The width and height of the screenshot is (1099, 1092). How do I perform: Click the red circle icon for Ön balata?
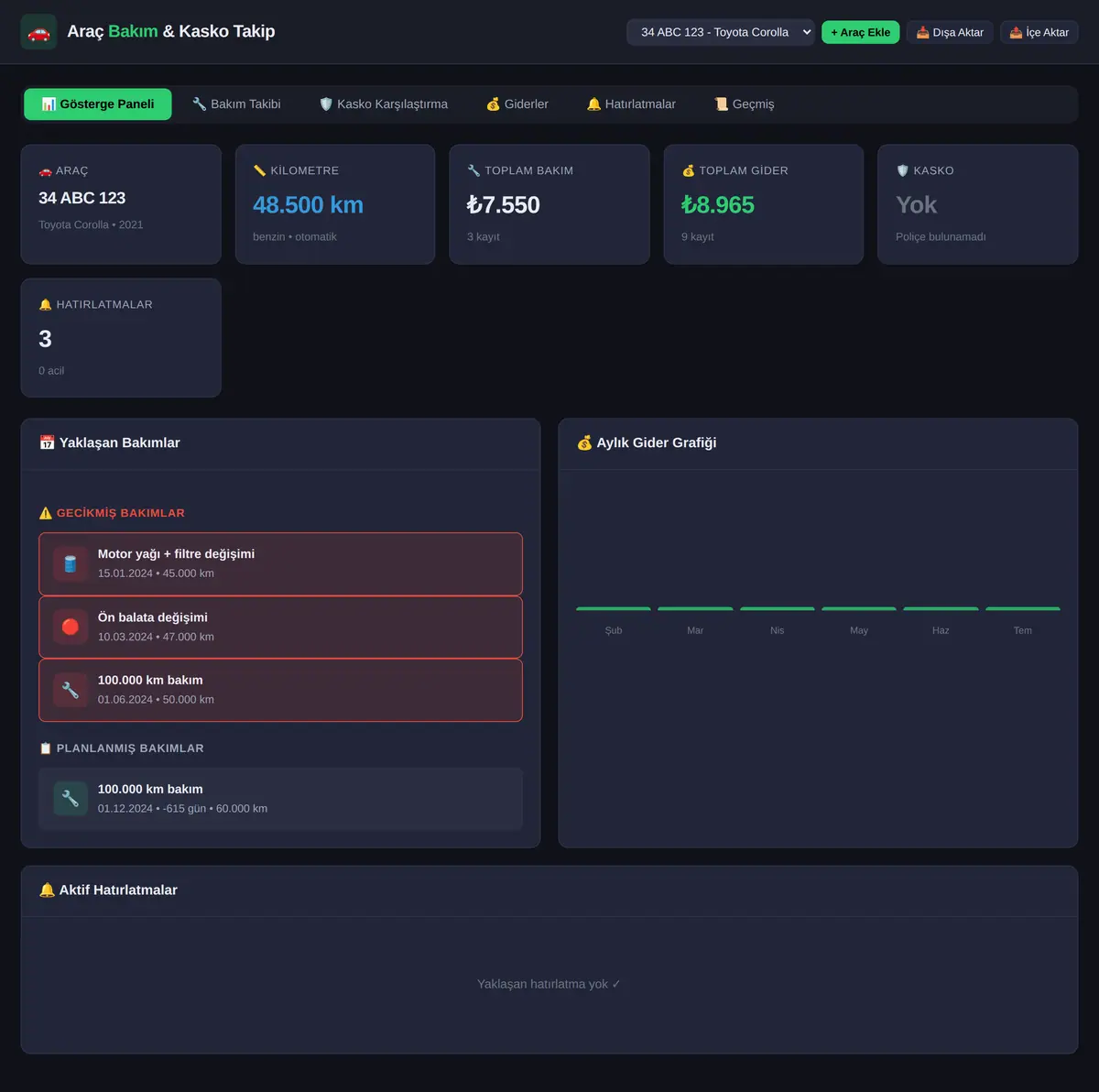point(71,627)
